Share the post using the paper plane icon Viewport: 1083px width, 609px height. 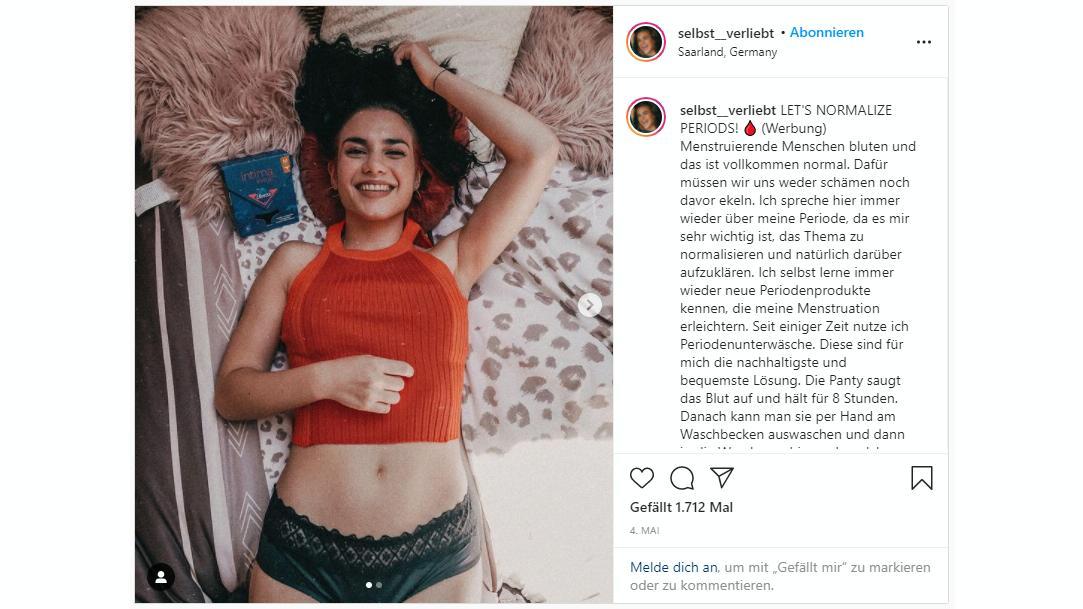(722, 477)
